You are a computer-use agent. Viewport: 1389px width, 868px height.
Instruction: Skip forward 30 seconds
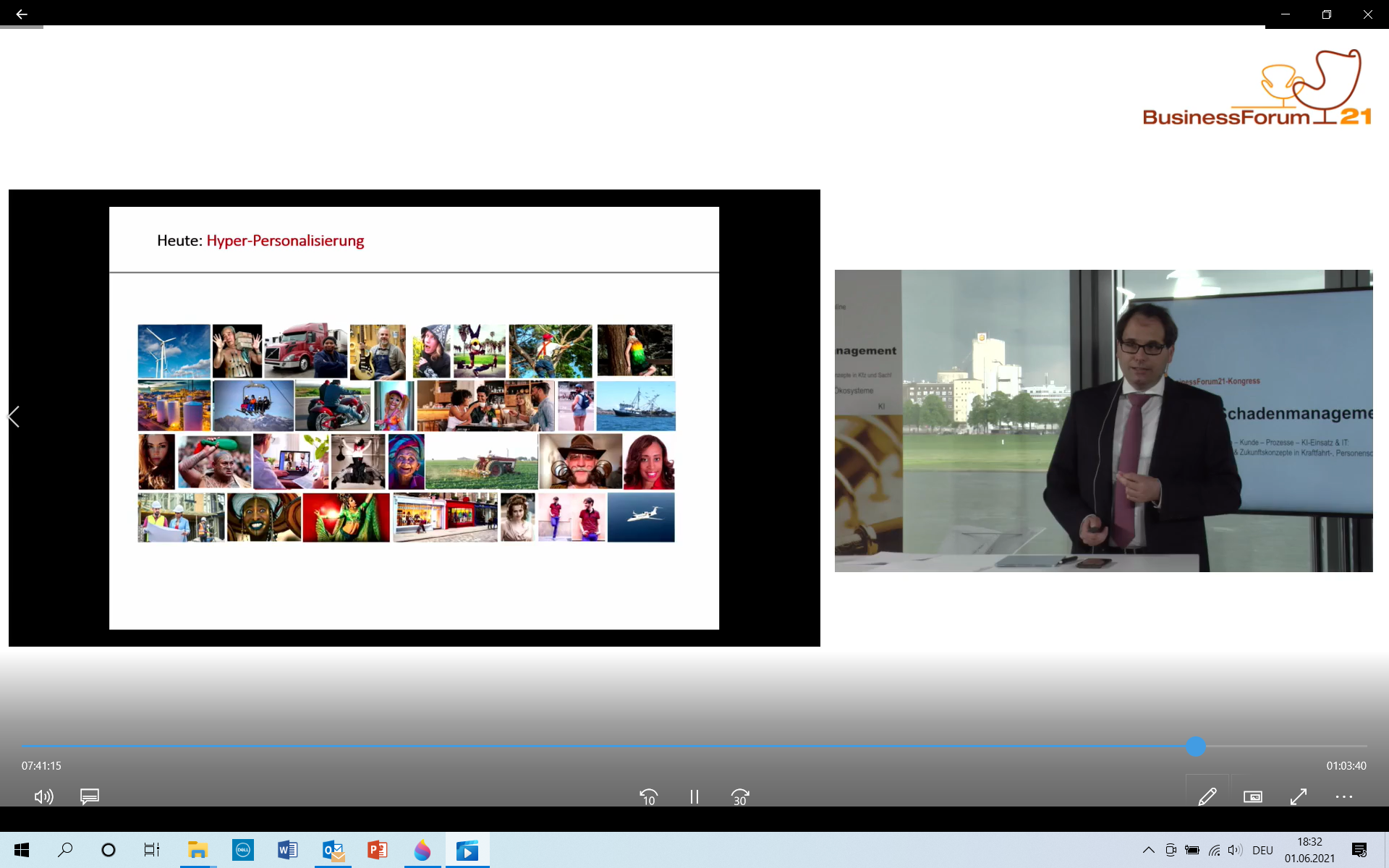(x=739, y=796)
